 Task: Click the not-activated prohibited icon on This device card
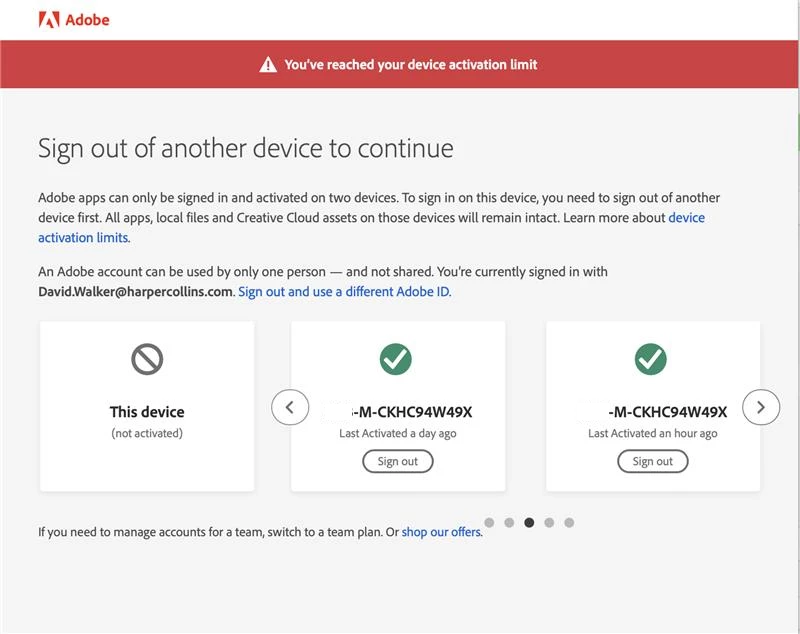147,359
